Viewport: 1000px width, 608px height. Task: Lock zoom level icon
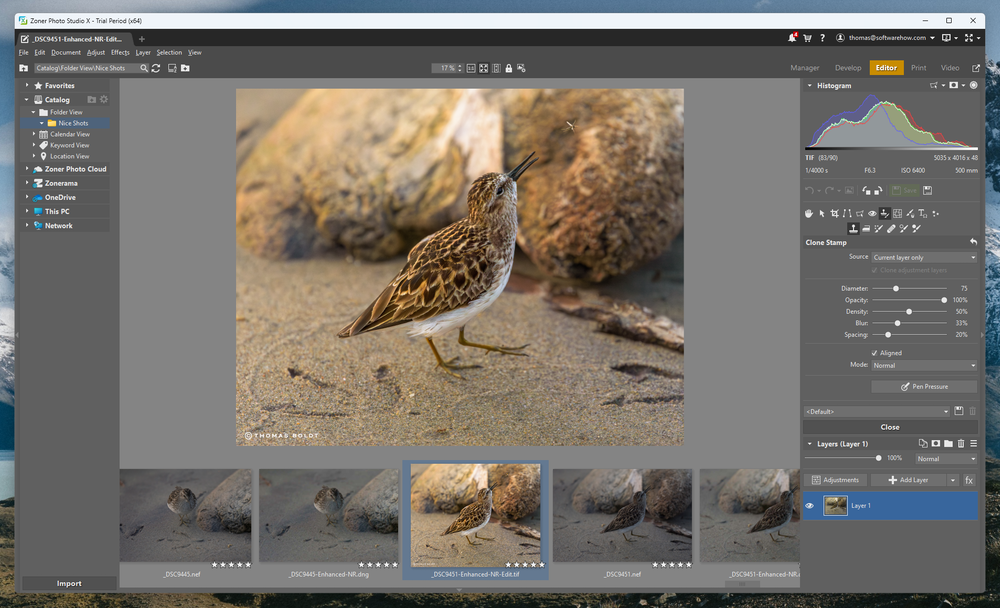tap(508, 68)
